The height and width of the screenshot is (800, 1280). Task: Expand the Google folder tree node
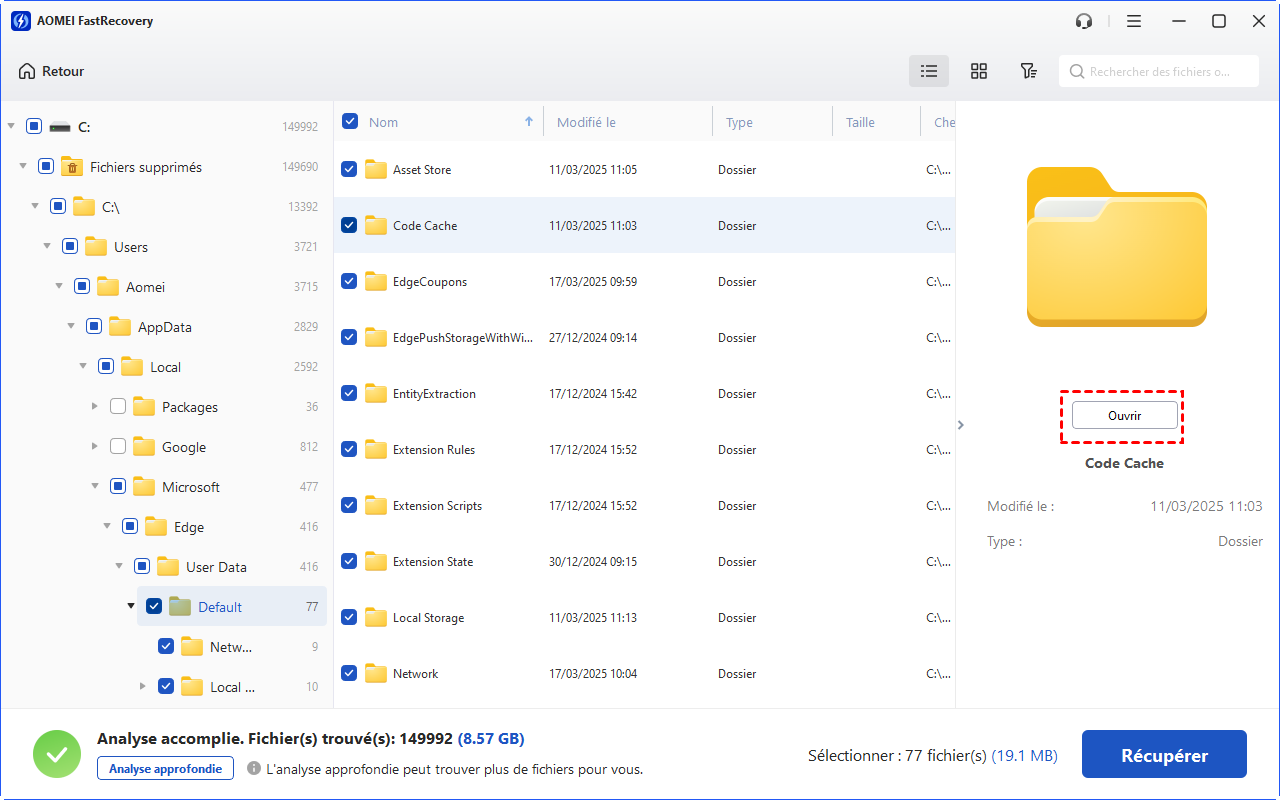click(x=95, y=447)
